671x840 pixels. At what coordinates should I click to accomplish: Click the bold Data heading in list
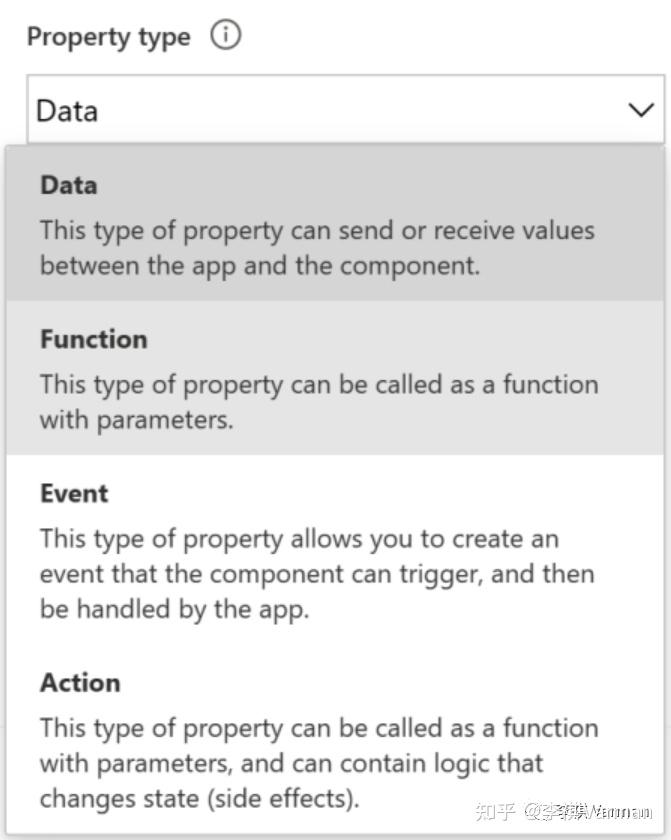[x=69, y=185]
